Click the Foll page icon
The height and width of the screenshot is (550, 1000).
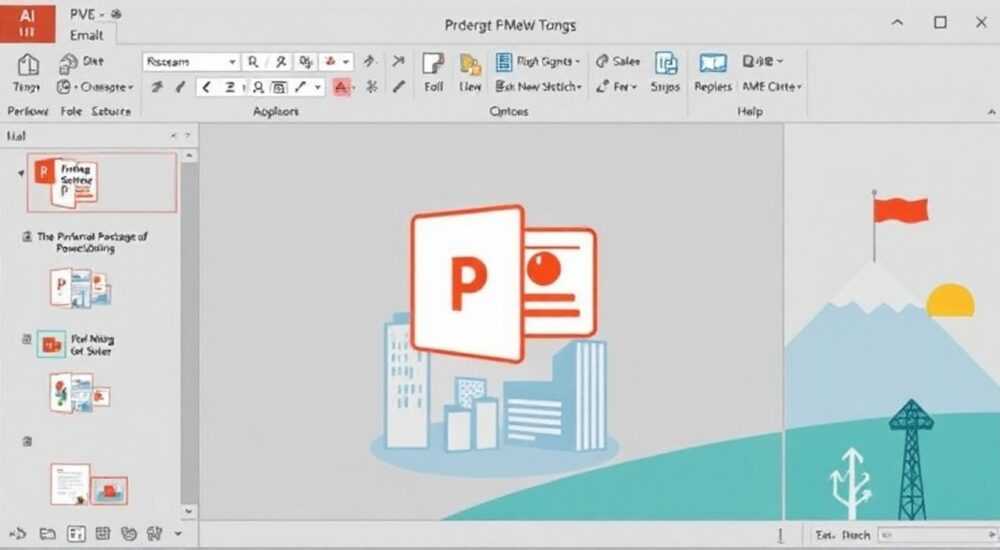pos(433,64)
